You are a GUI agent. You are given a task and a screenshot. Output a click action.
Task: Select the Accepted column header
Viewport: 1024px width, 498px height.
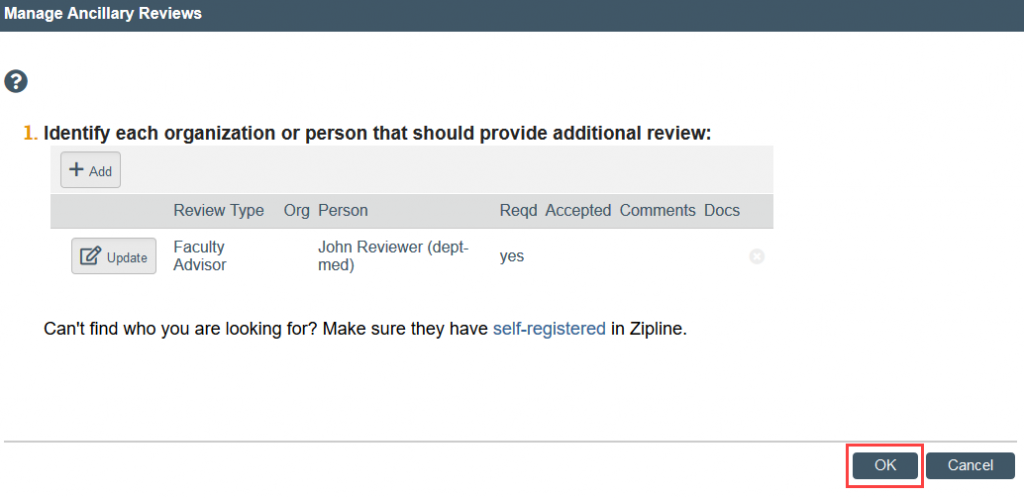[578, 211]
